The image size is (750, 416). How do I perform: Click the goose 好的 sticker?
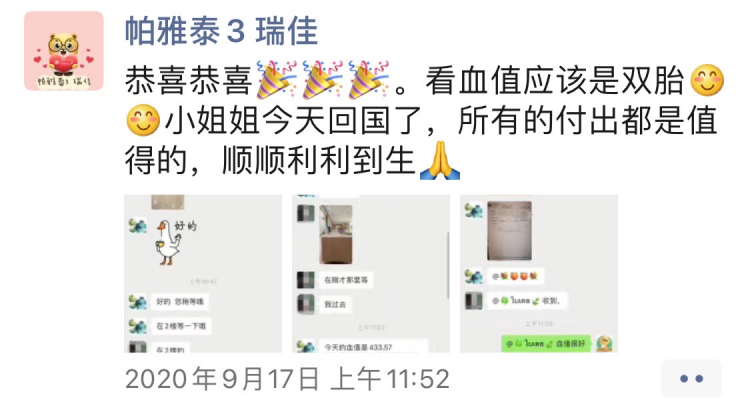pyautogui.click(x=176, y=242)
